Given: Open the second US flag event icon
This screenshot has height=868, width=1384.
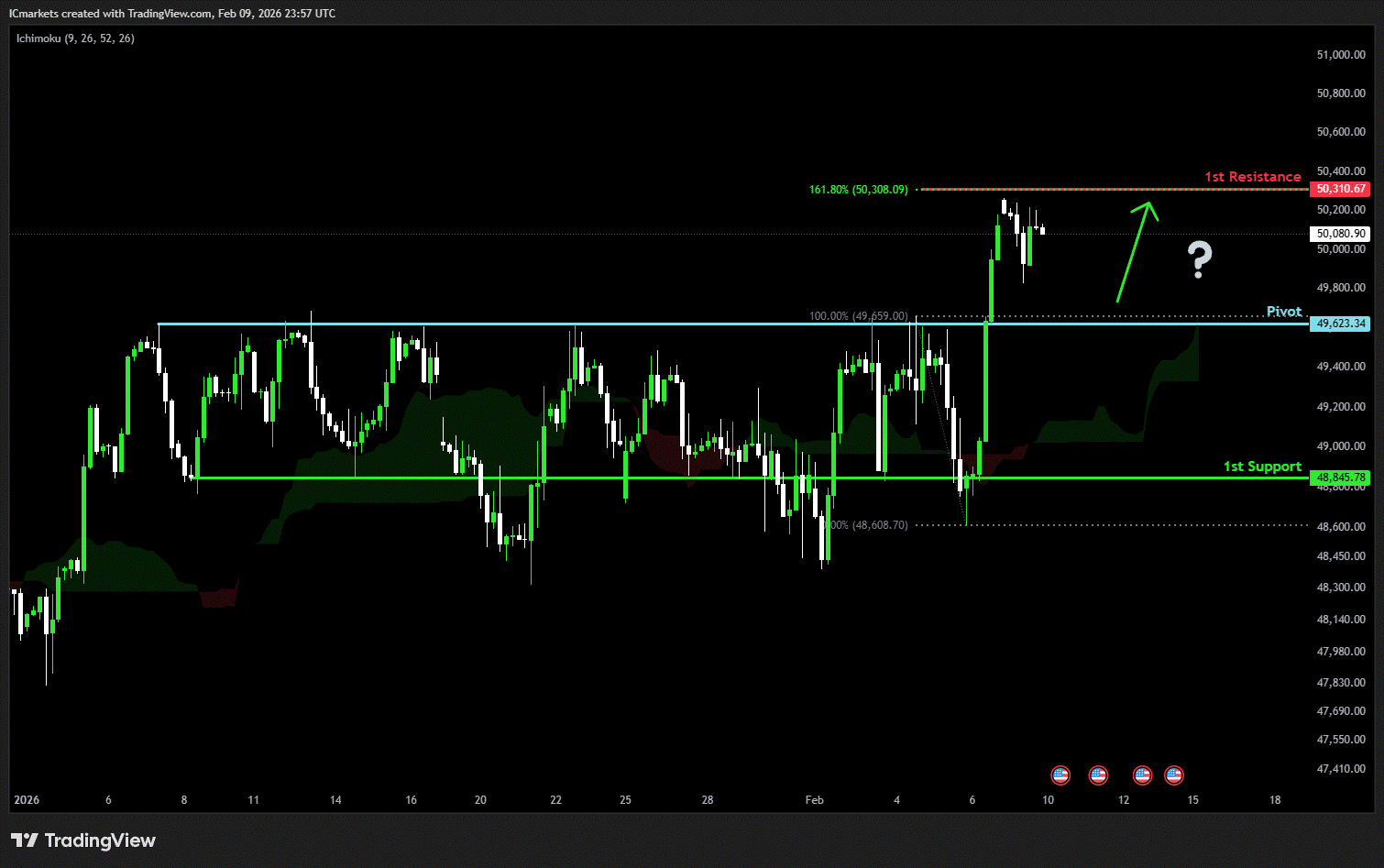Looking at the screenshot, I should pyautogui.click(x=1098, y=775).
